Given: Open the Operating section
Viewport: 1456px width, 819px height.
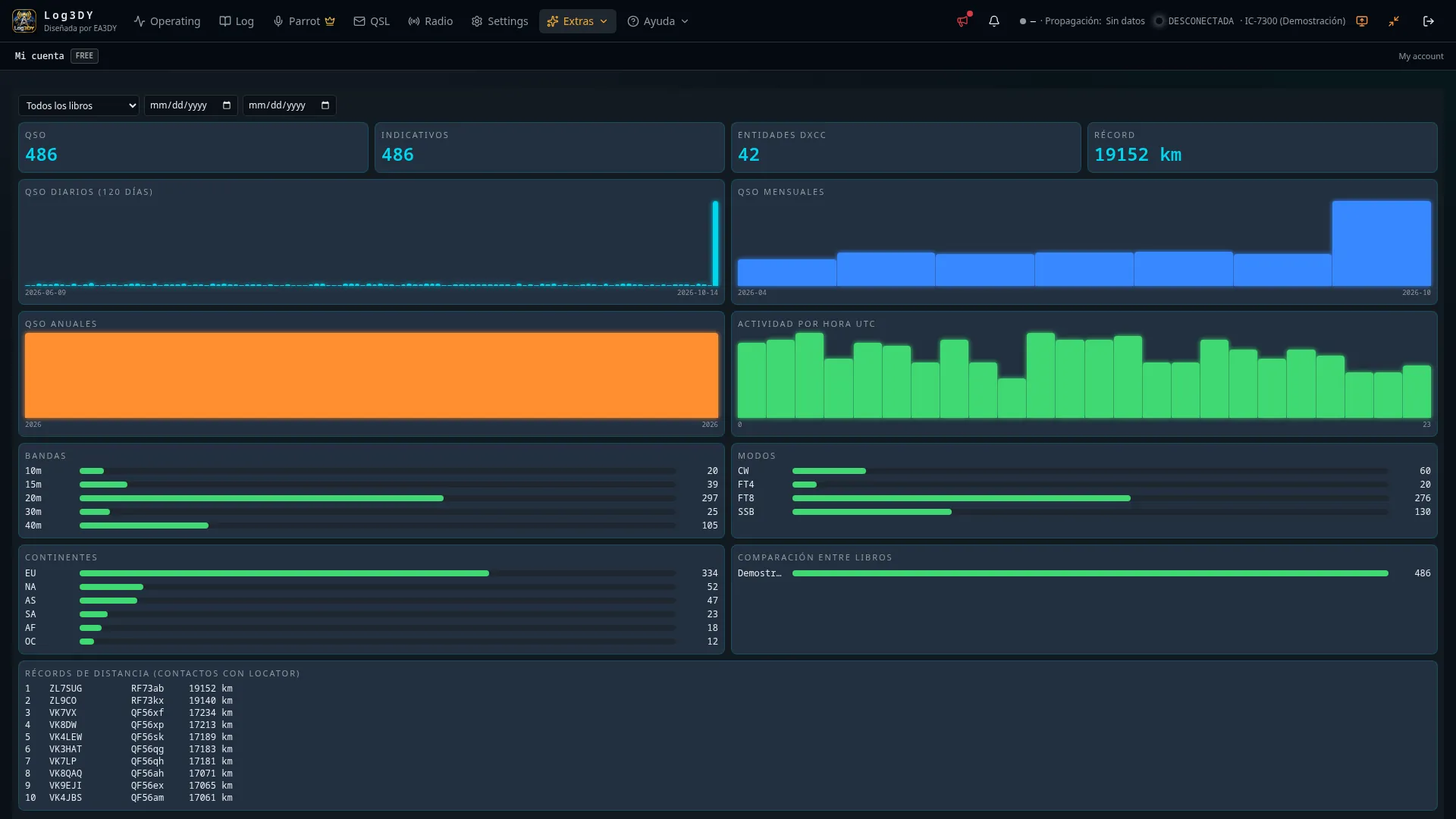Looking at the screenshot, I should (168, 21).
